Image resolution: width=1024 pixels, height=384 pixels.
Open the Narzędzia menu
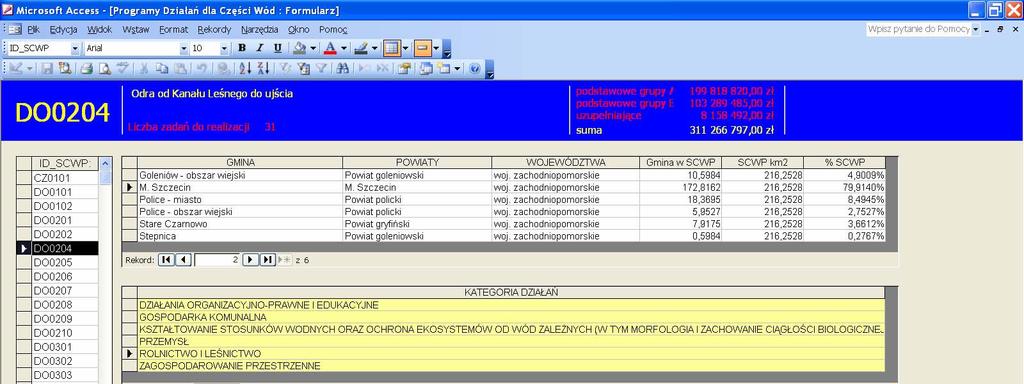259,29
